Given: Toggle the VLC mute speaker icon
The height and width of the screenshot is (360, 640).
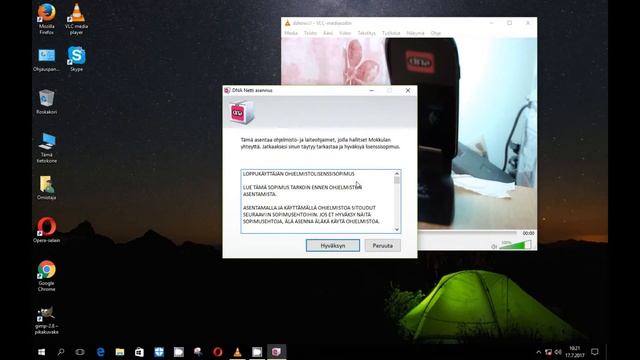Looking at the screenshot, I should point(494,247).
